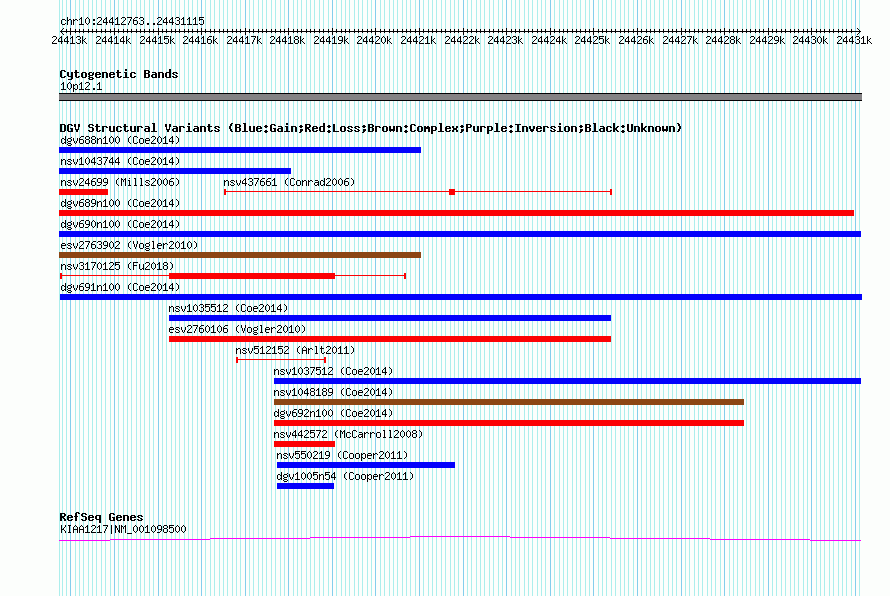Click the dgv691n100 (Coe2014) label
Screen dimensions: 890x596
pyautogui.click(x=120, y=287)
